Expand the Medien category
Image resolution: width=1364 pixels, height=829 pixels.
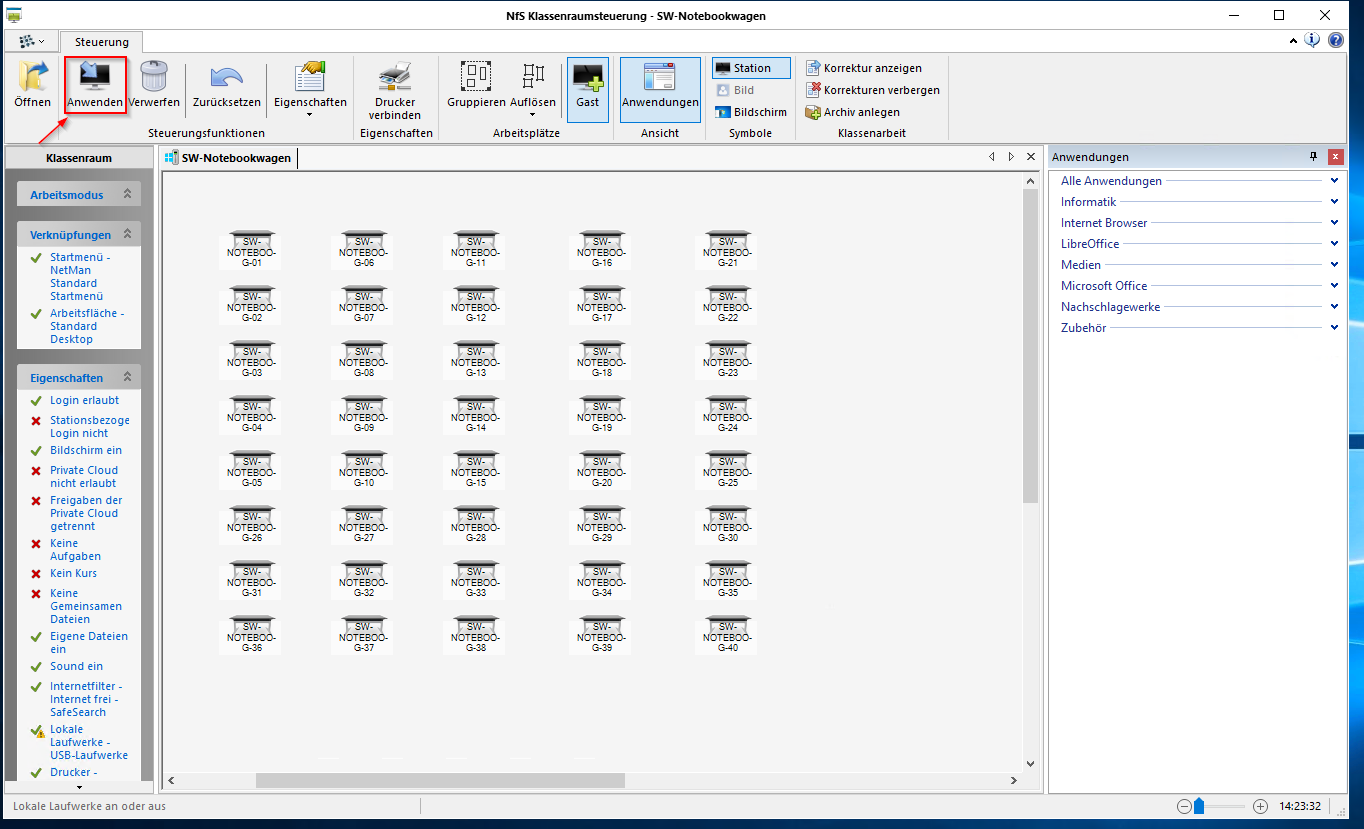coord(1334,265)
